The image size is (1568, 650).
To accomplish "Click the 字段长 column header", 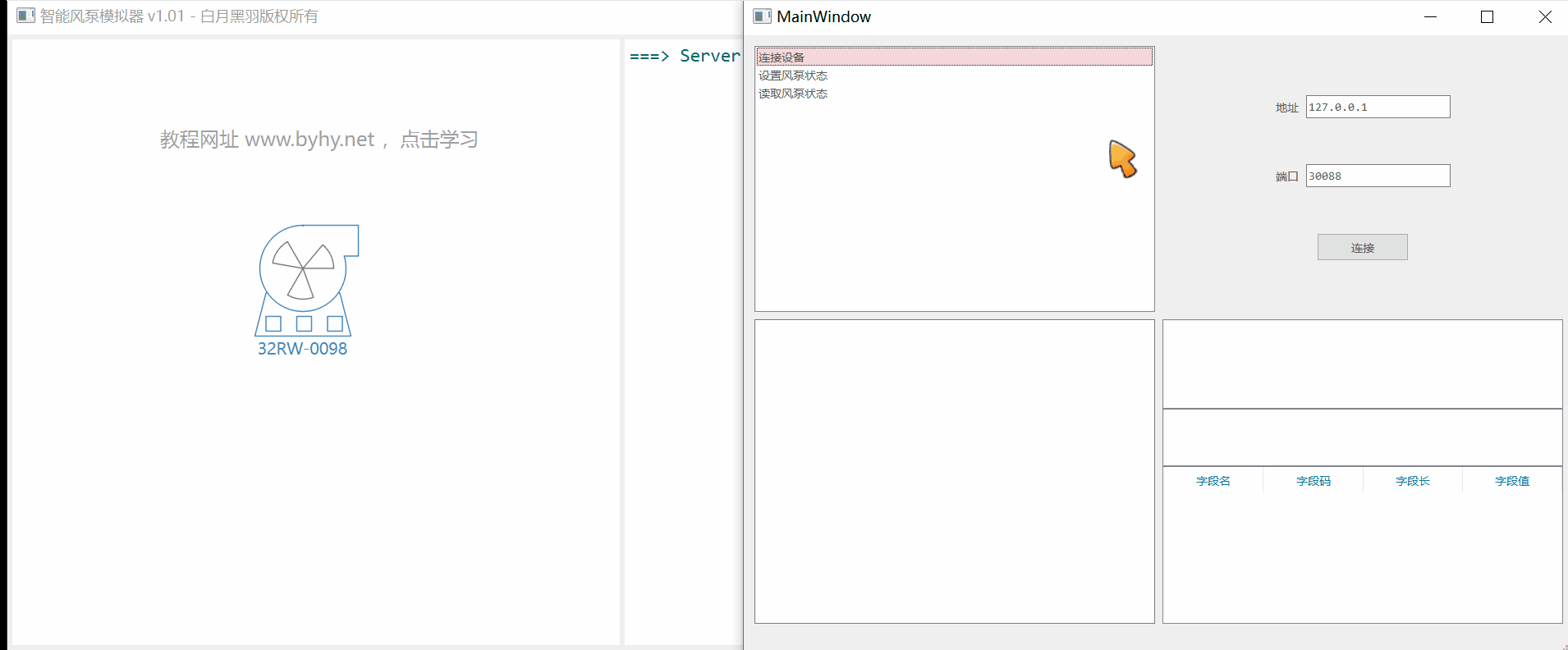I will (x=1412, y=481).
